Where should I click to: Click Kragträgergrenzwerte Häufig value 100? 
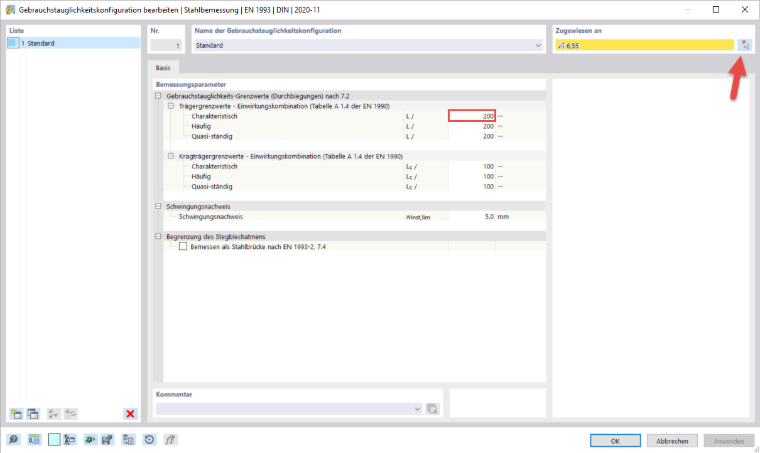[x=472, y=176]
